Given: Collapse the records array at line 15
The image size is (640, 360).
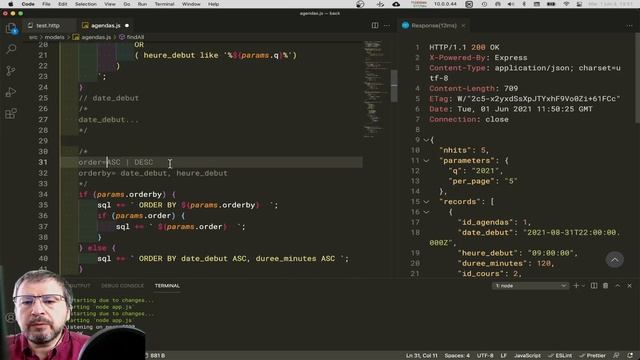Looking at the screenshot, I should pyautogui.click(x=426, y=202).
